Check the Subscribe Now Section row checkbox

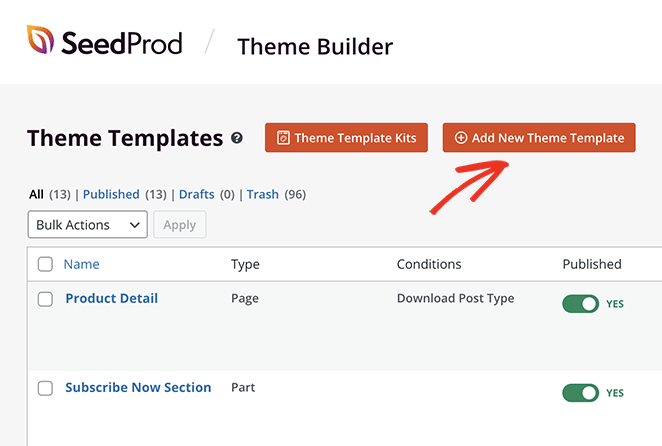pos(45,388)
